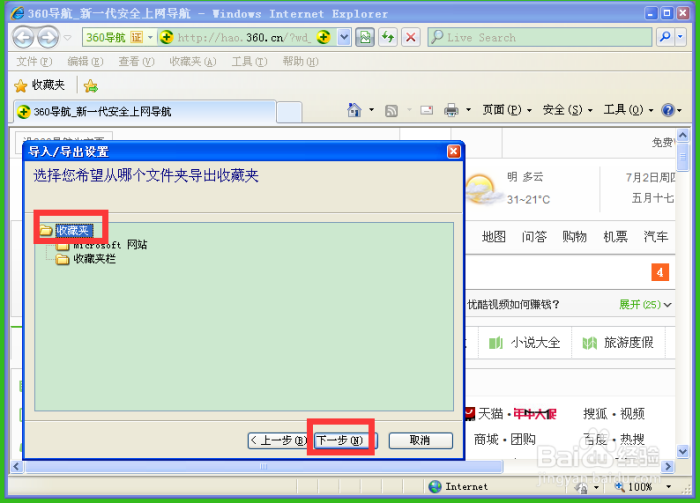
Task: Click the 商城 link
Action: tap(486, 439)
